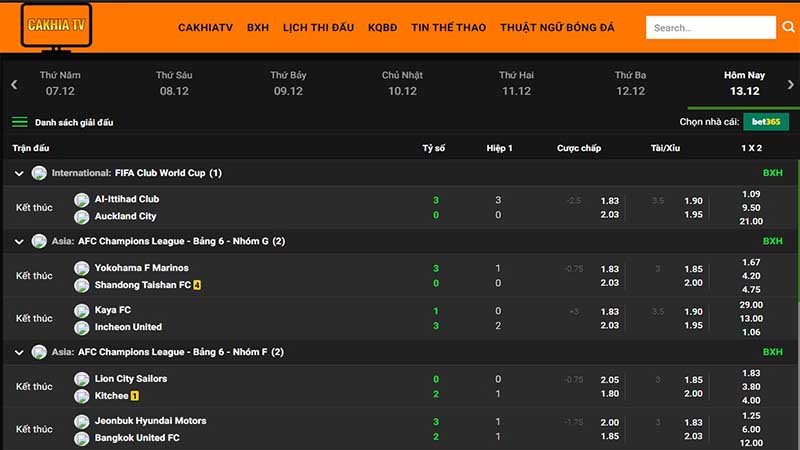Viewport: 800px width, 450px height.
Task: Click the Nhóm G league globe icon
Action: pos(39,241)
